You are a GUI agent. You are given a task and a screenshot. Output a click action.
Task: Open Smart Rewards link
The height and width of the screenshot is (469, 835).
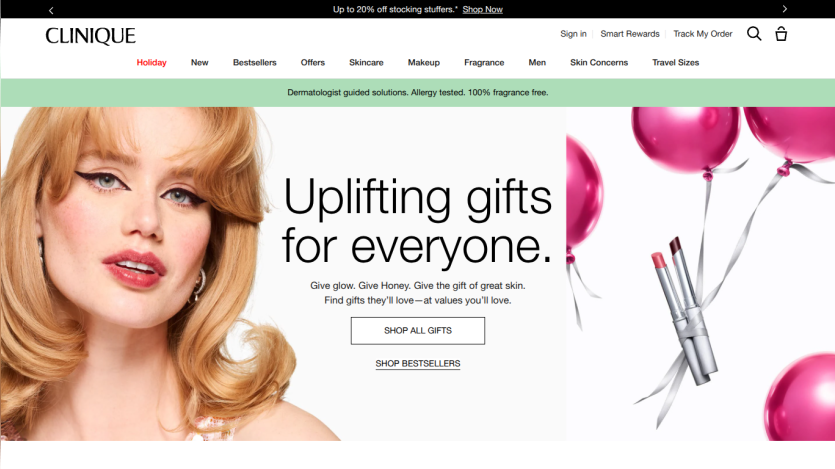coord(630,34)
